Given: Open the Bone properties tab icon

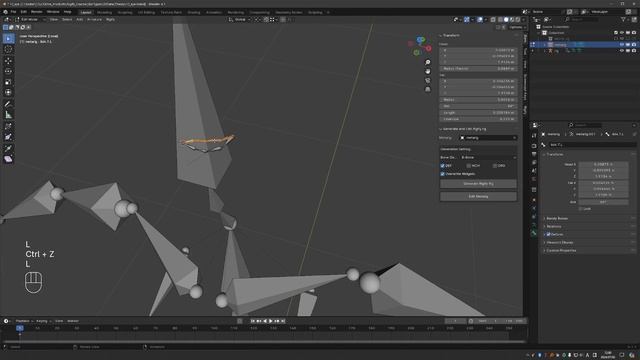Looking at the screenshot, I should [534, 233].
